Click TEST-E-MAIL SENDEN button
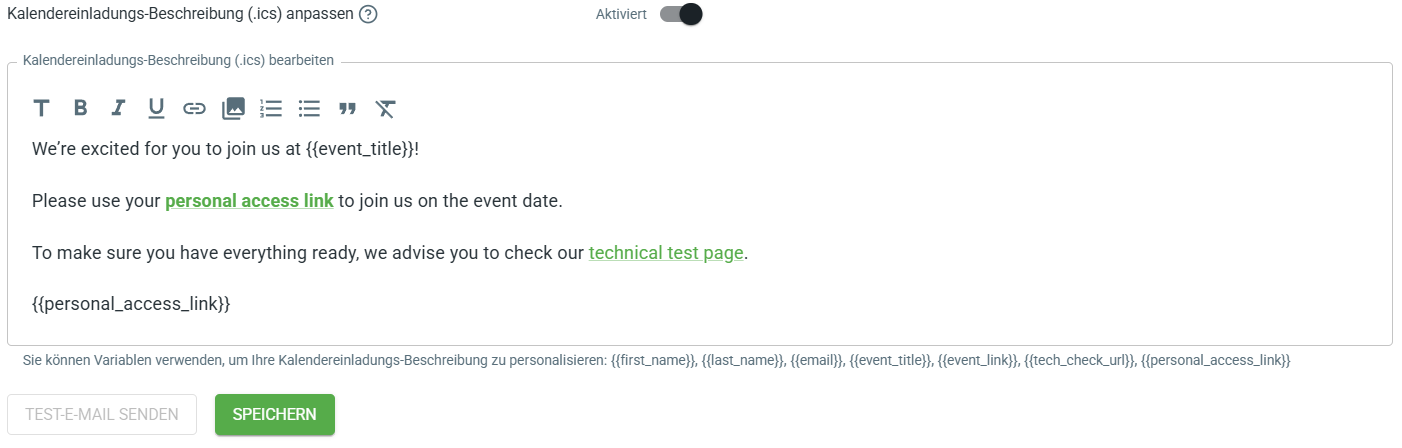The width and height of the screenshot is (1402, 448). pyautogui.click(x=101, y=415)
